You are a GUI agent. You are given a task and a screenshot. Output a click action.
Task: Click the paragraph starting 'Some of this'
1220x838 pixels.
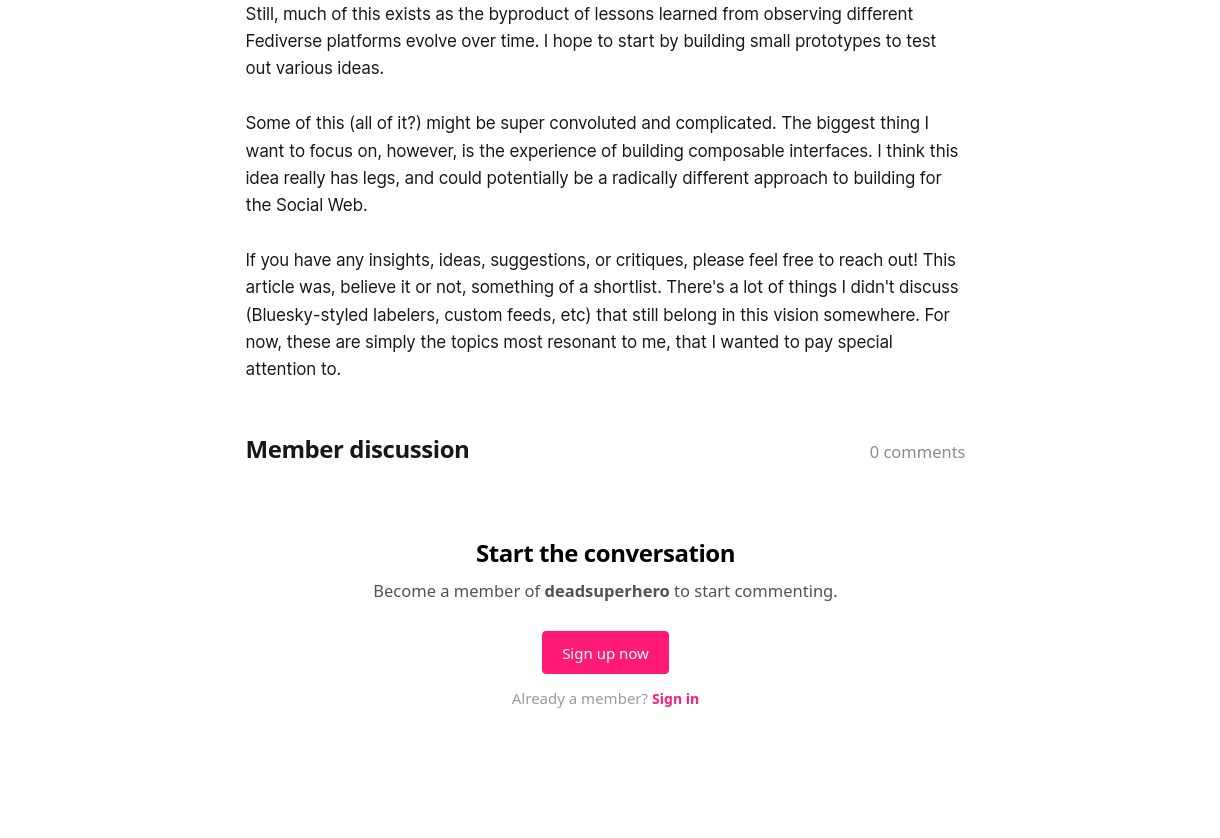[600, 164]
